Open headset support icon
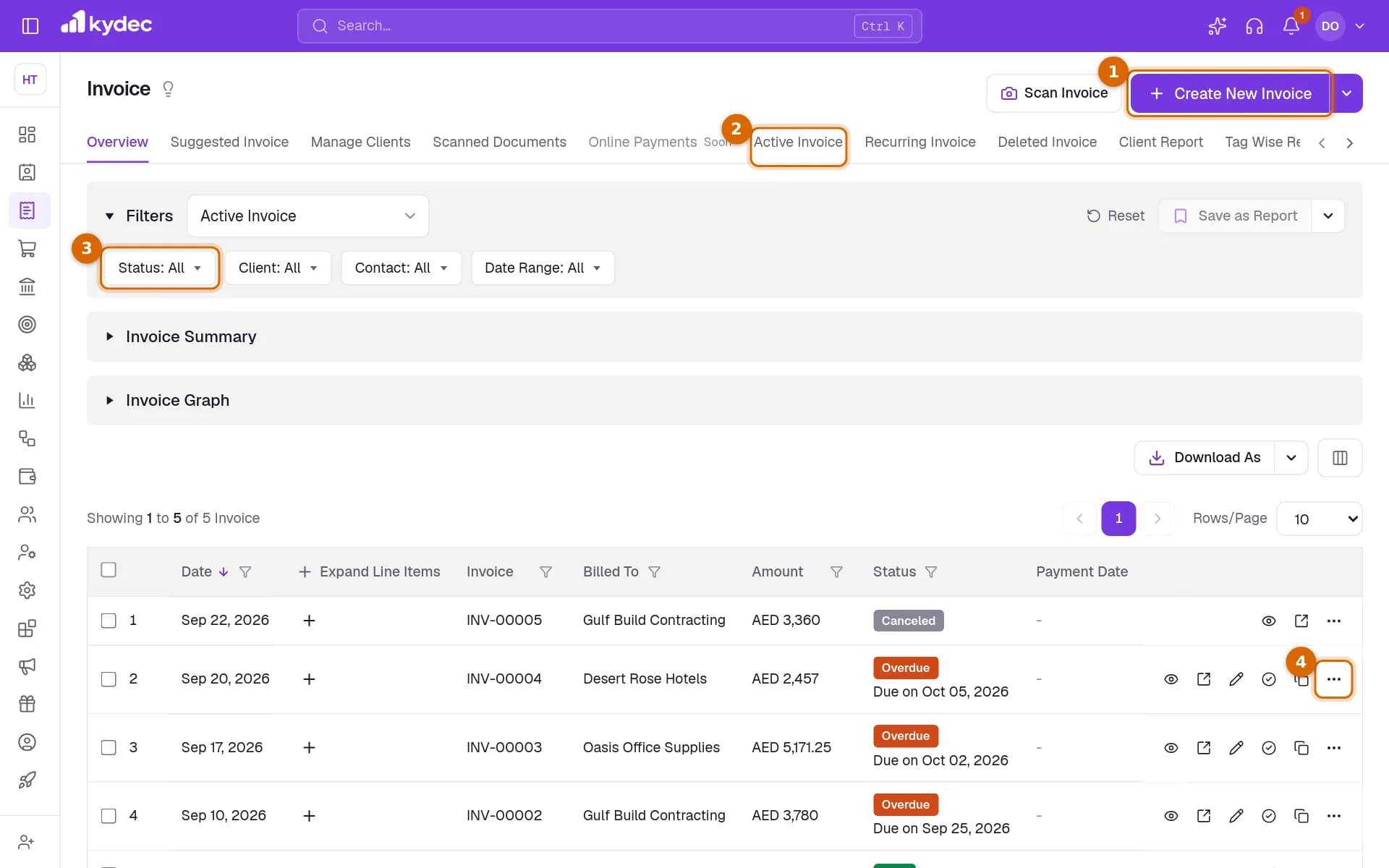This screenshot has height=868, width=1389. [1254, 26]
